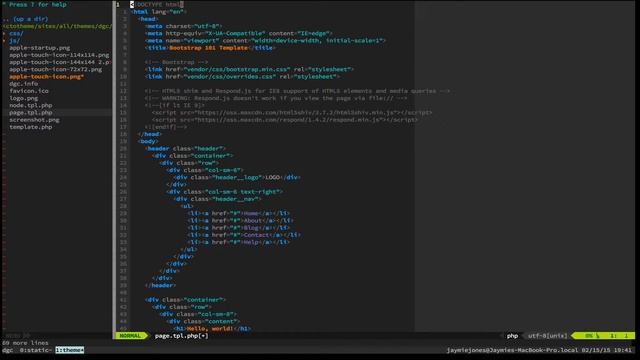Select apple-touch-icon-144x144 file entry
Image resolution: width=640 pixels, height=360 pixels.
(x=60, y=62)
